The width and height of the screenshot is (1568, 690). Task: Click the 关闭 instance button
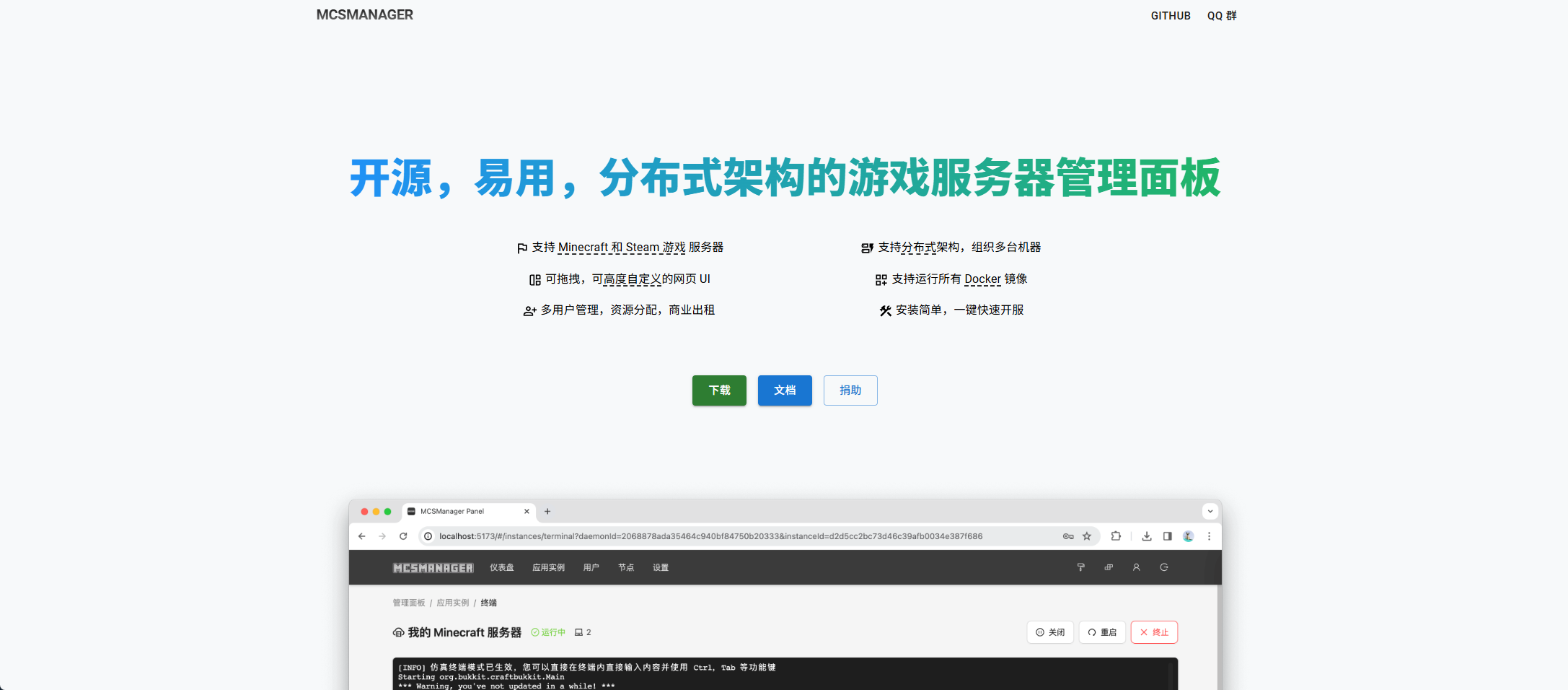(x=1050, y=632)
